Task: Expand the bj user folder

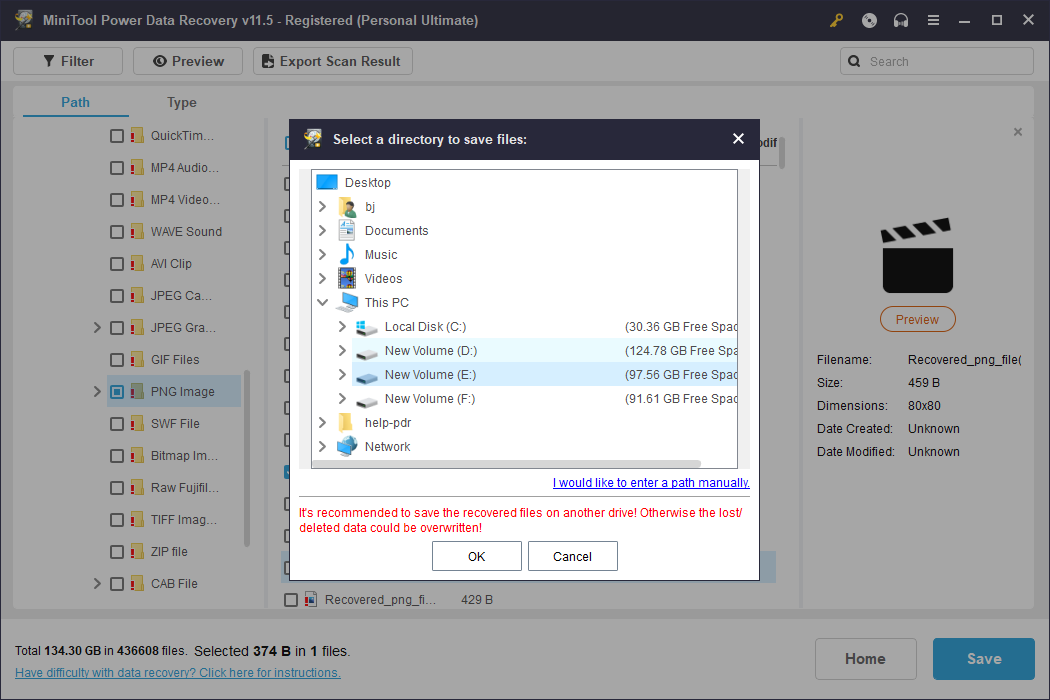Action: coord(323,206)
